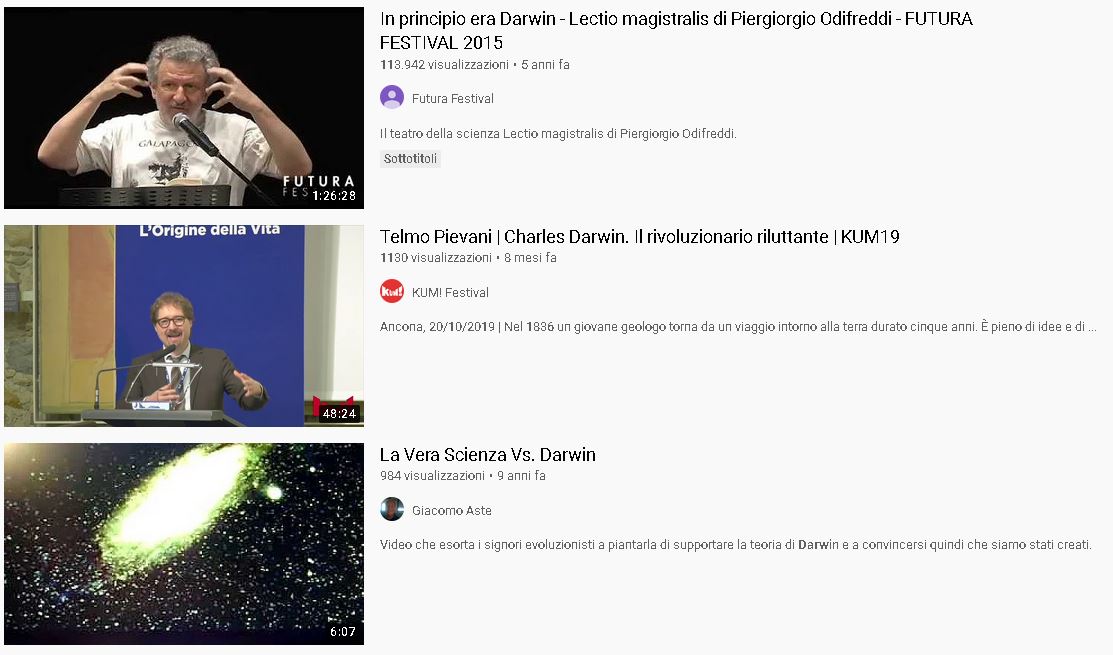Click description starting 'Ancona, 20/10/2019'
The width and height of the screenshot is (1113, 655).
tap(738, 326)
